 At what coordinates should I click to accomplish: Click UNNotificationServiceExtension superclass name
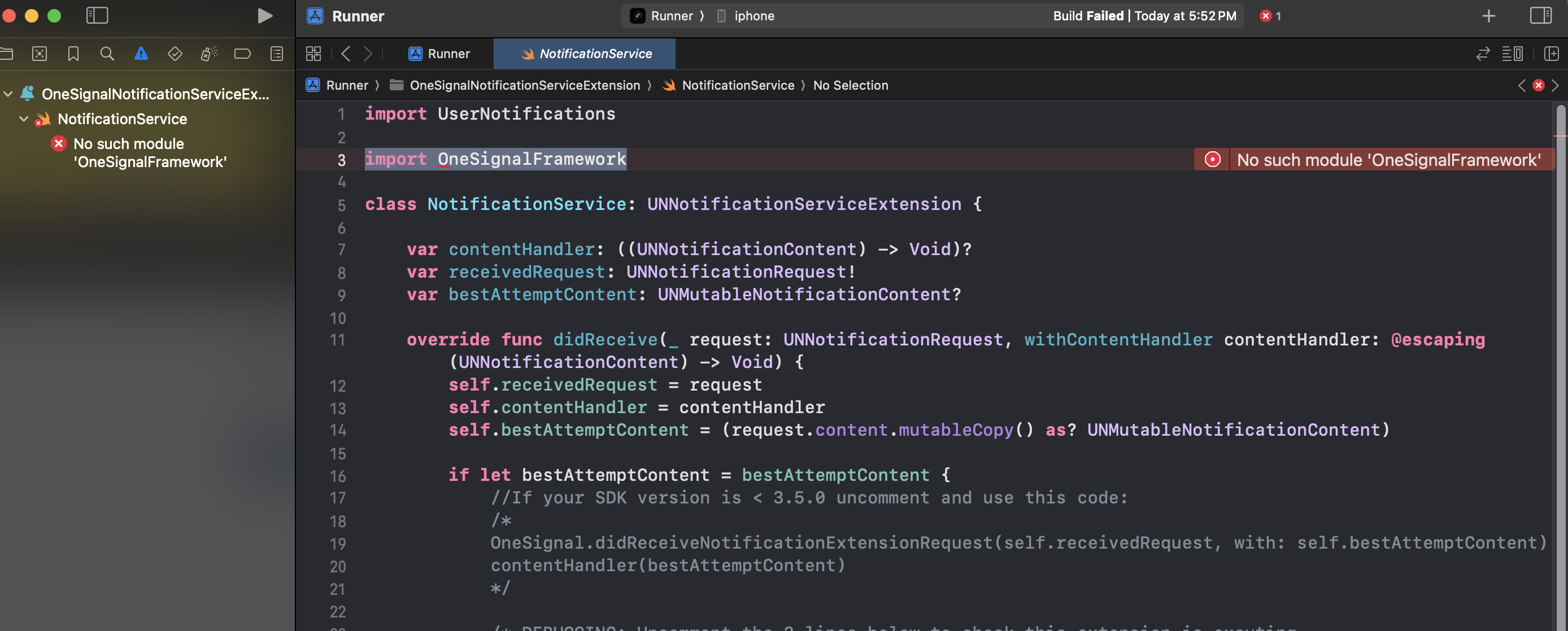point(803,204)
